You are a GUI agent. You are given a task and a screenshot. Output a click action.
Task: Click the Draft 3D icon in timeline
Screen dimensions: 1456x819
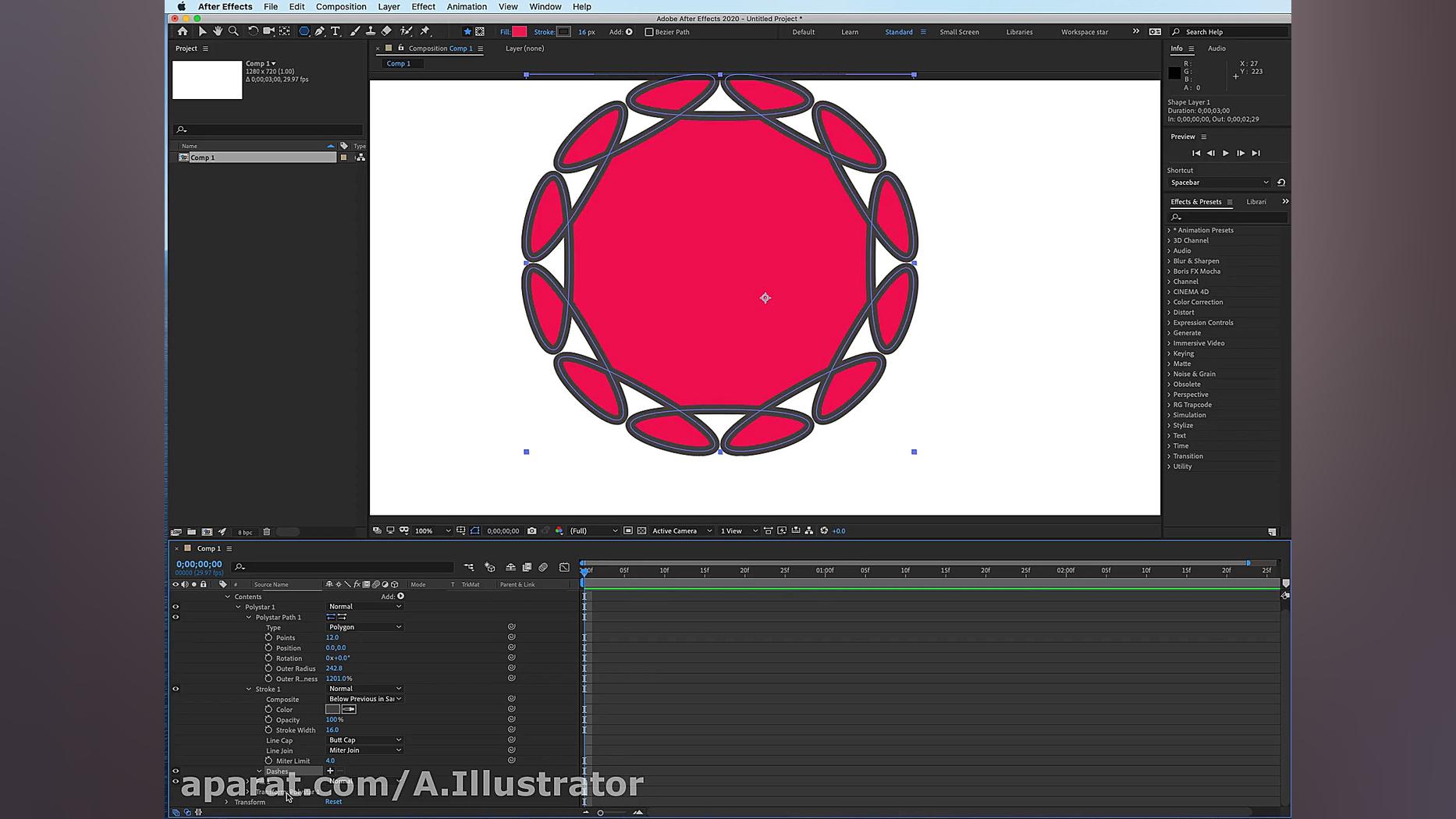(490, 567)
